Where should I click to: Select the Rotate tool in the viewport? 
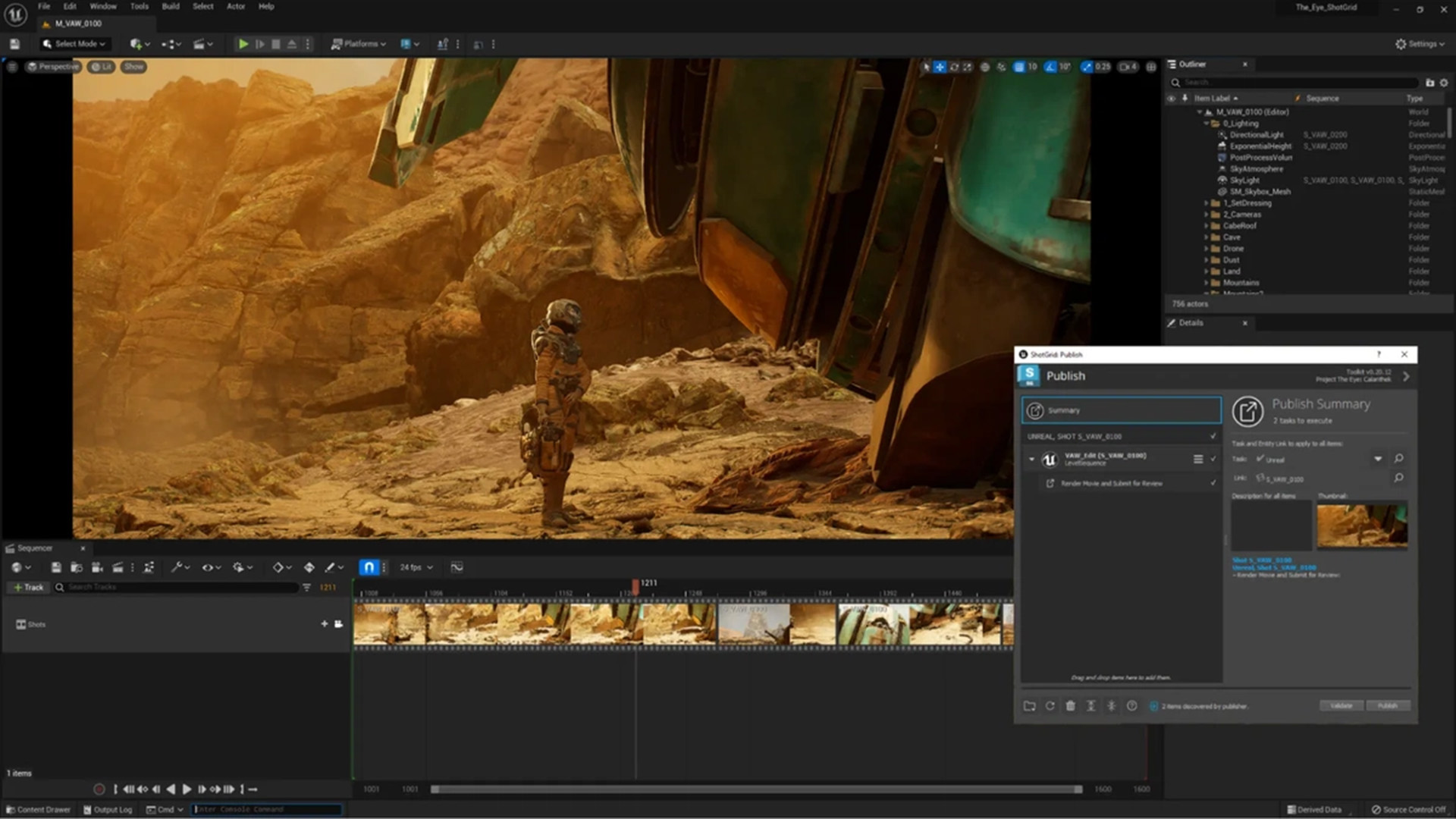[954, 67]
